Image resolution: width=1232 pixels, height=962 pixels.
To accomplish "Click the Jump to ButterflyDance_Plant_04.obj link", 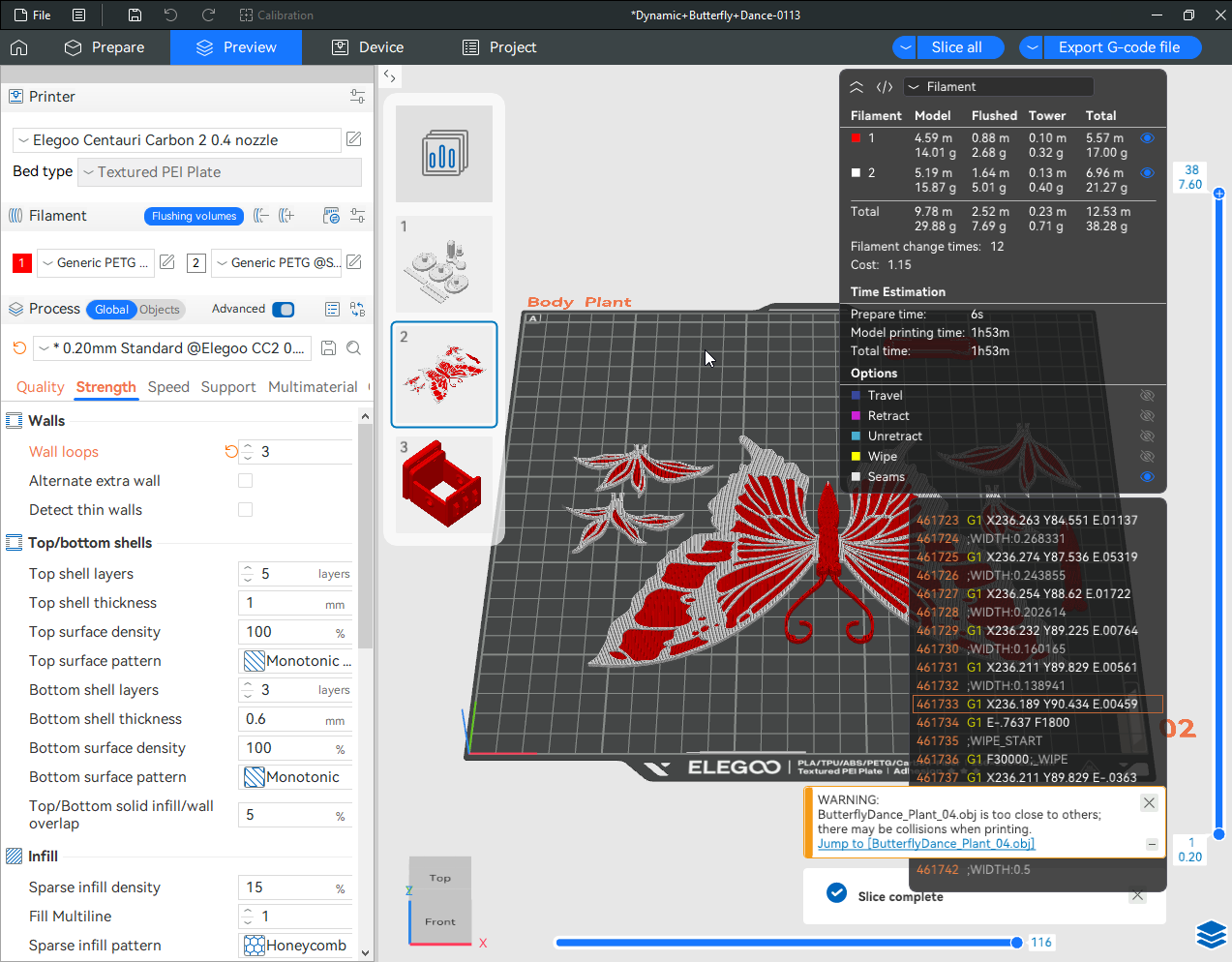I will pos(925,844).
